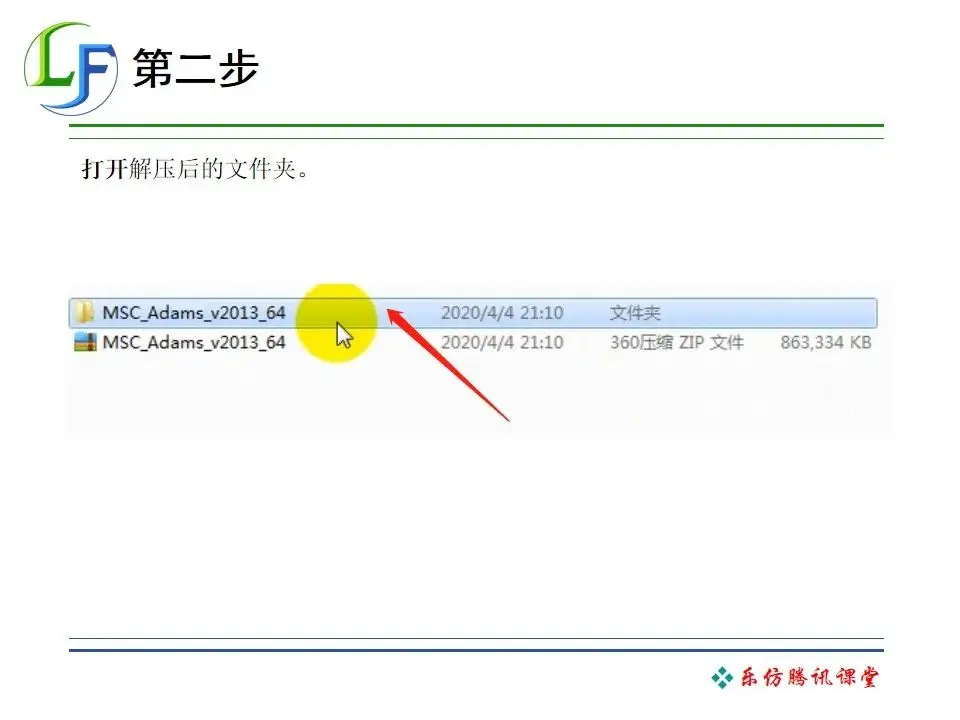Click the 文件夹 type label
960x720 pixels.
635,313
